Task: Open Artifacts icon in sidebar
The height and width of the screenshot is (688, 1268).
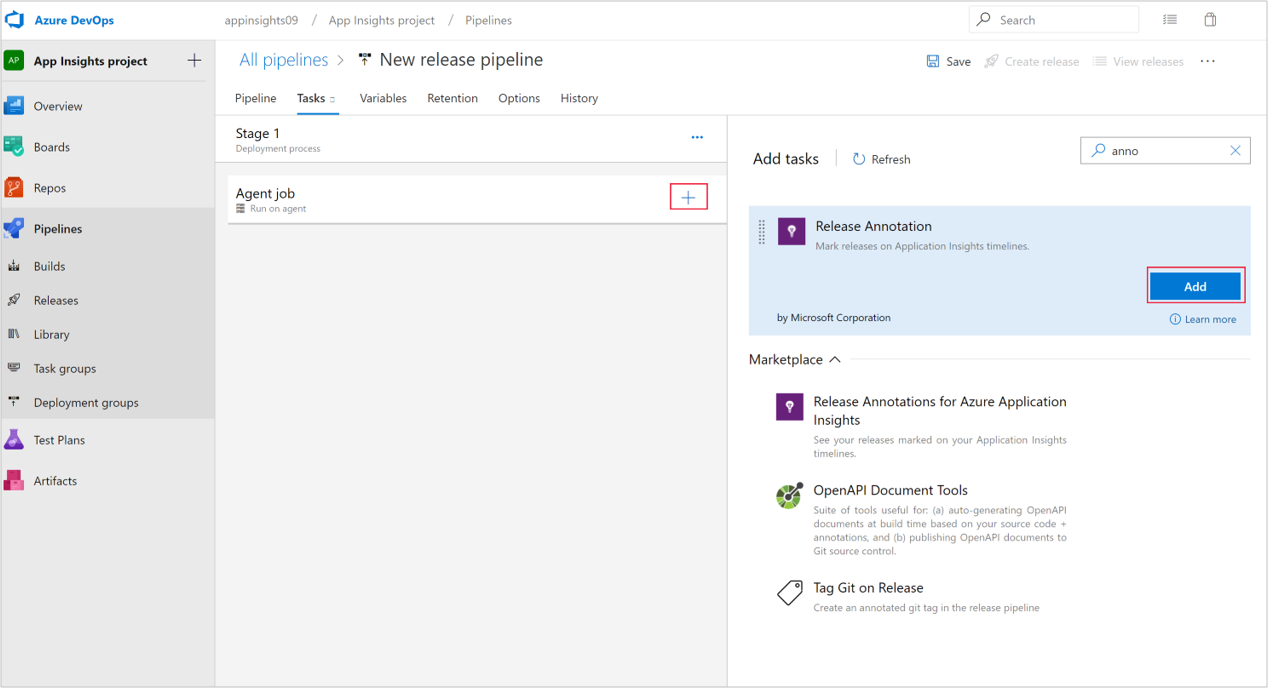Action: point(14,481)
